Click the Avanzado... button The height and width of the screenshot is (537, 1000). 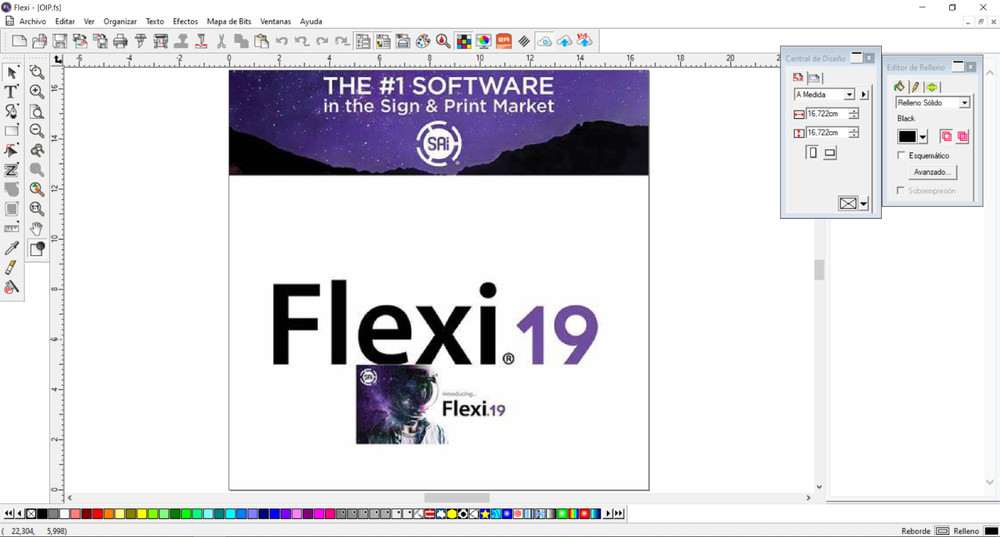[932, 172]
